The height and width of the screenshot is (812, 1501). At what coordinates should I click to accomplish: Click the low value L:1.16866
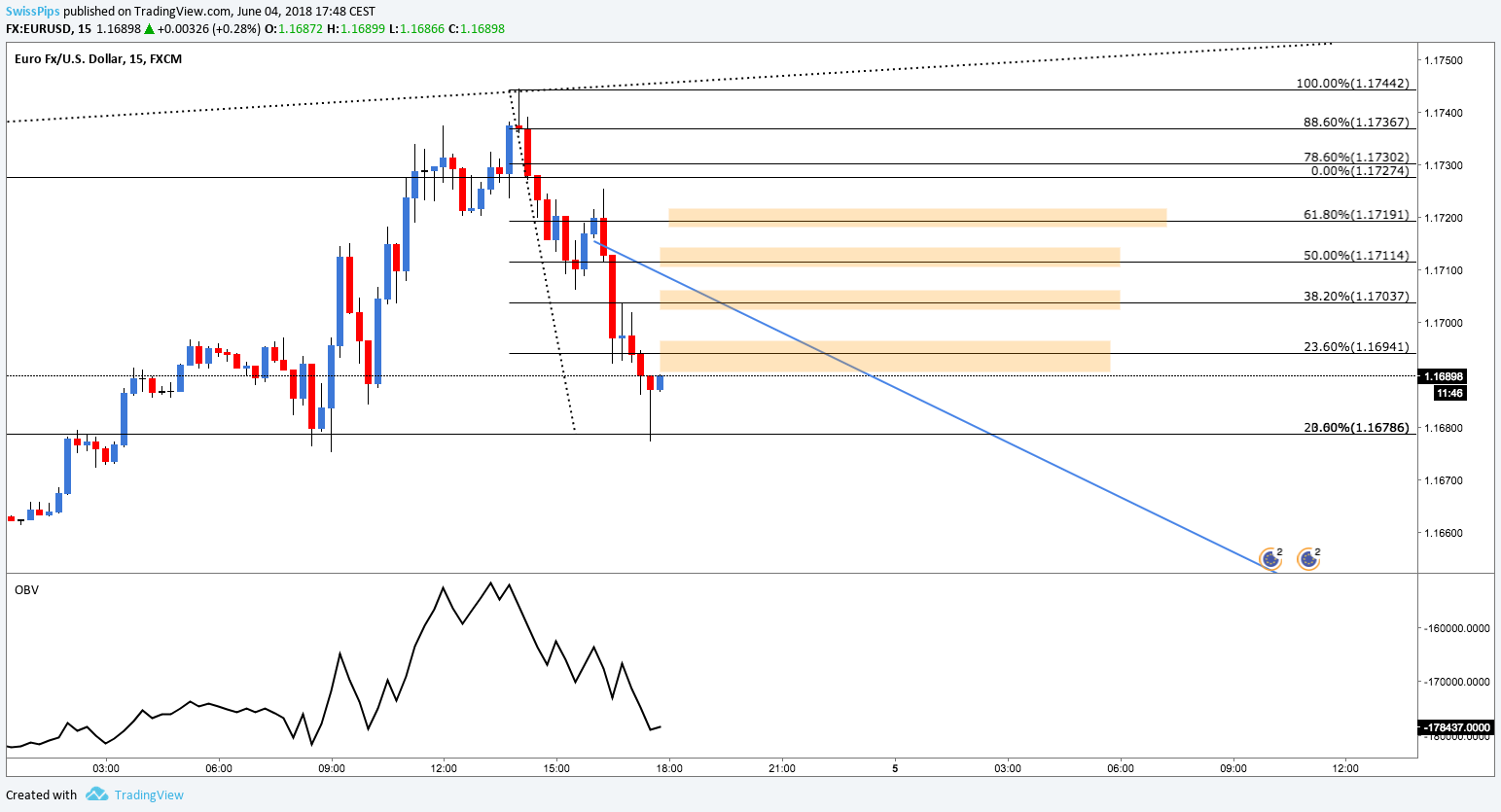click(x=416, y=29)
